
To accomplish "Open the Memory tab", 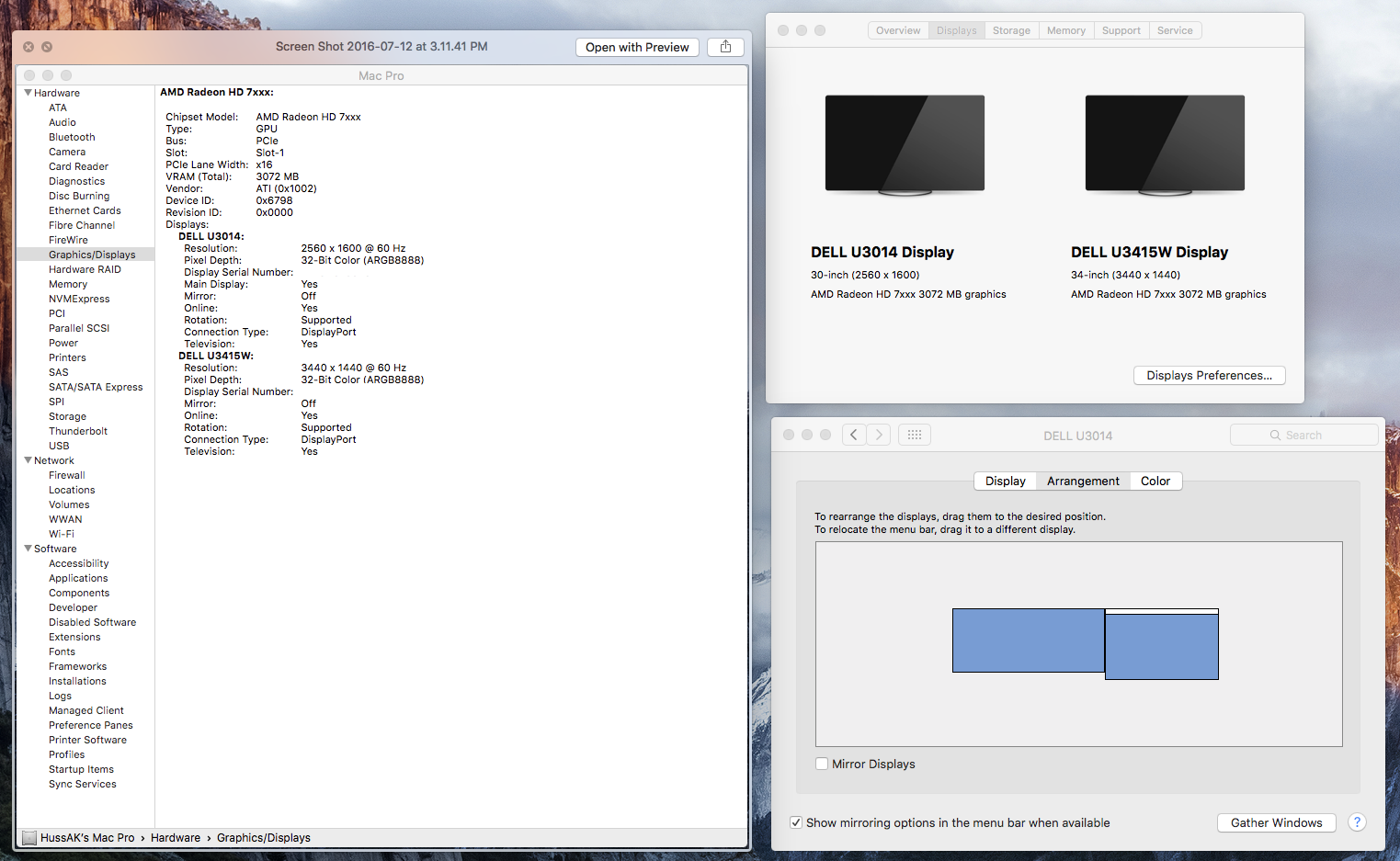I will [x=1066, y=30].
